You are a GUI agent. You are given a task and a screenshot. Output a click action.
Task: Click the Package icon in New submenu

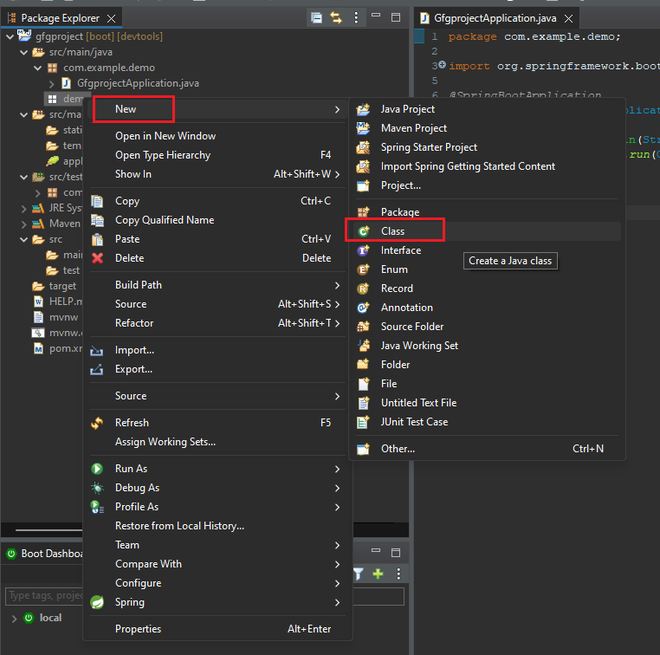[363, 212]
